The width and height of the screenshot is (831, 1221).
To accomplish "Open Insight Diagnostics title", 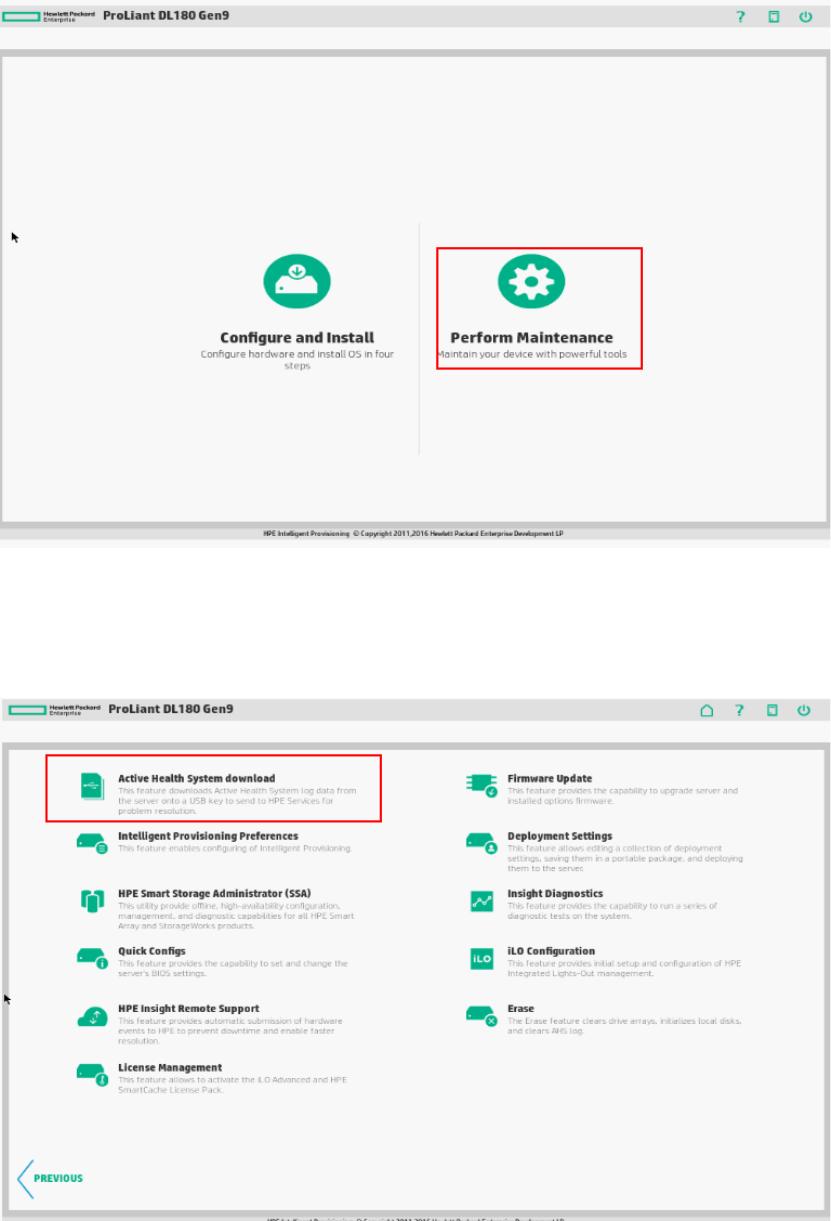I will pos(555,893).
